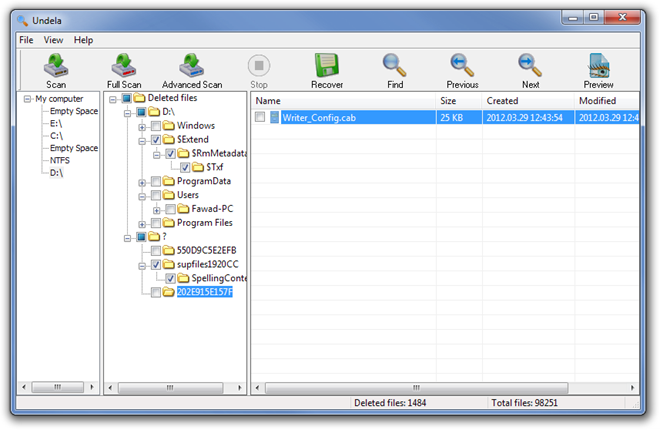Sort files by Created column
The height and width of the screenshot is (430, 660).
528,101
